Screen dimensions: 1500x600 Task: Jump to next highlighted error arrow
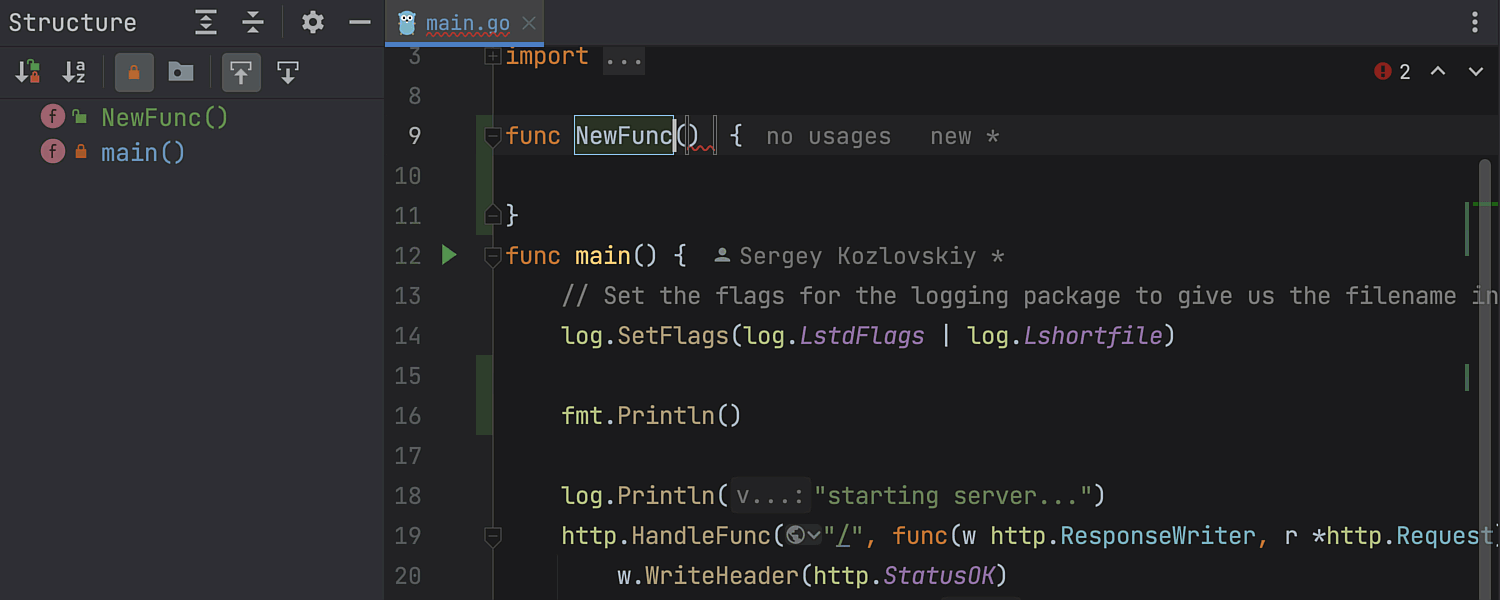click(x=1475, y=71)
